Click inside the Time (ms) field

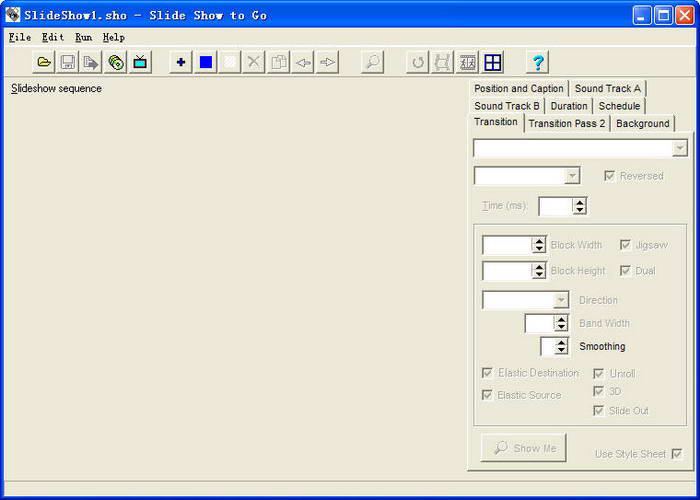point(556,206)
